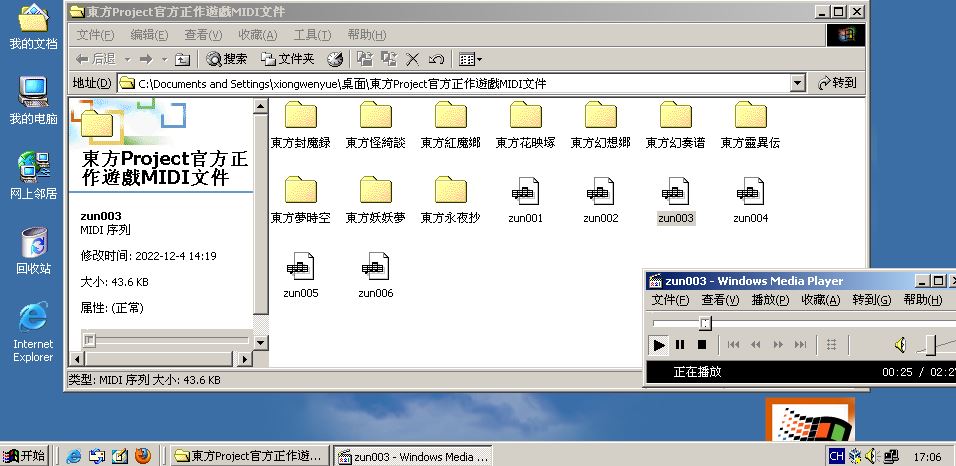Mute audio with the speaker icon
Viewport: 956px width, 466px height.
click(899, 345)
